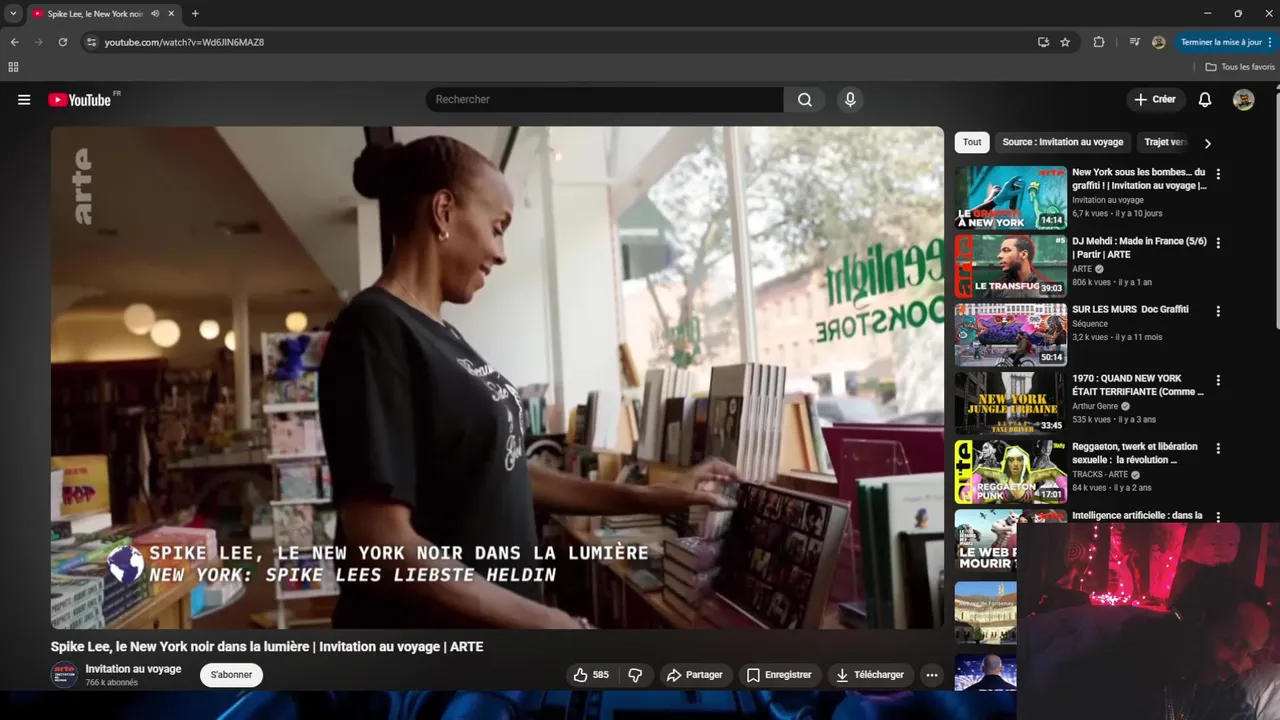Click the S'abonner subscribe button
Image resolution: width=1280 pixels, height=720 pixels.
[x=231, y=675]
